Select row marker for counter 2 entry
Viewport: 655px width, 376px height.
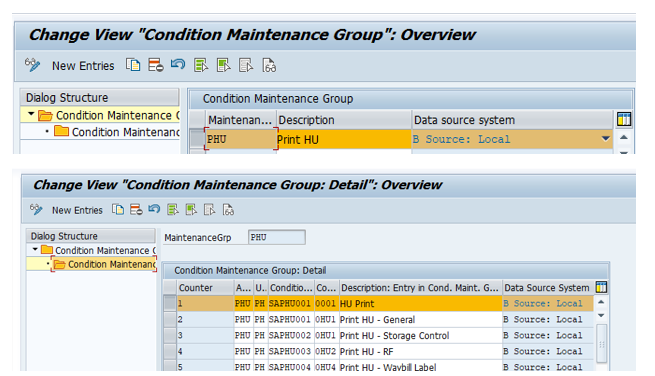[169, 320]
